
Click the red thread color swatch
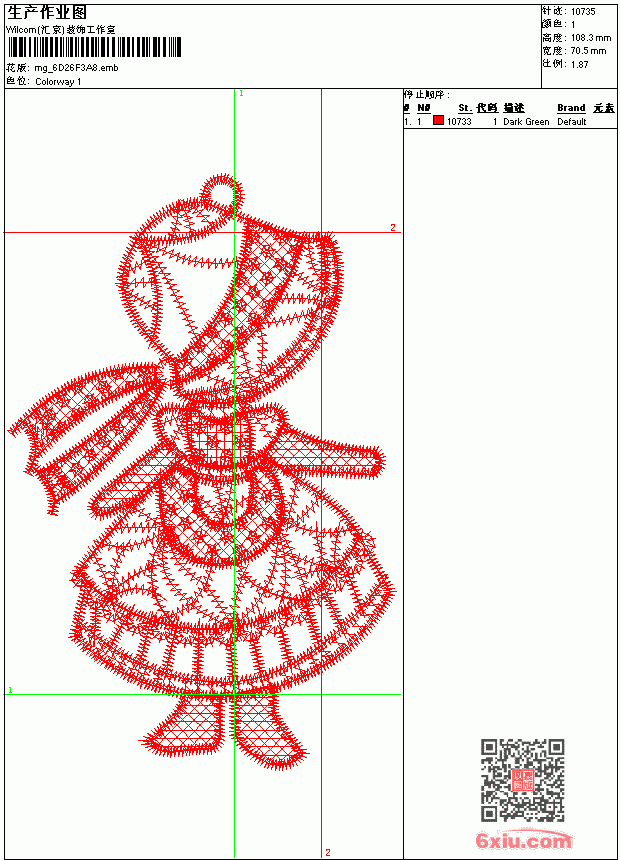(x=438, y=120)
